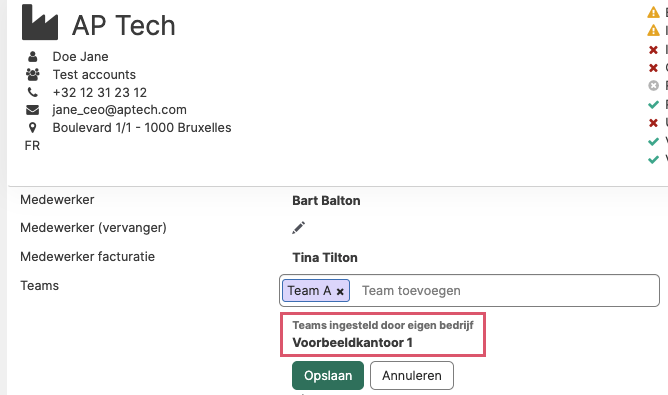
Task: Cancel editing via the Annuleren button
Action: 412,375
